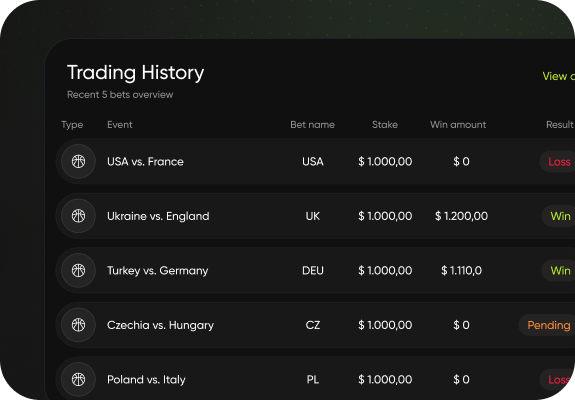Click basketball icon for USA vs. France

click(x=78, y=161)
